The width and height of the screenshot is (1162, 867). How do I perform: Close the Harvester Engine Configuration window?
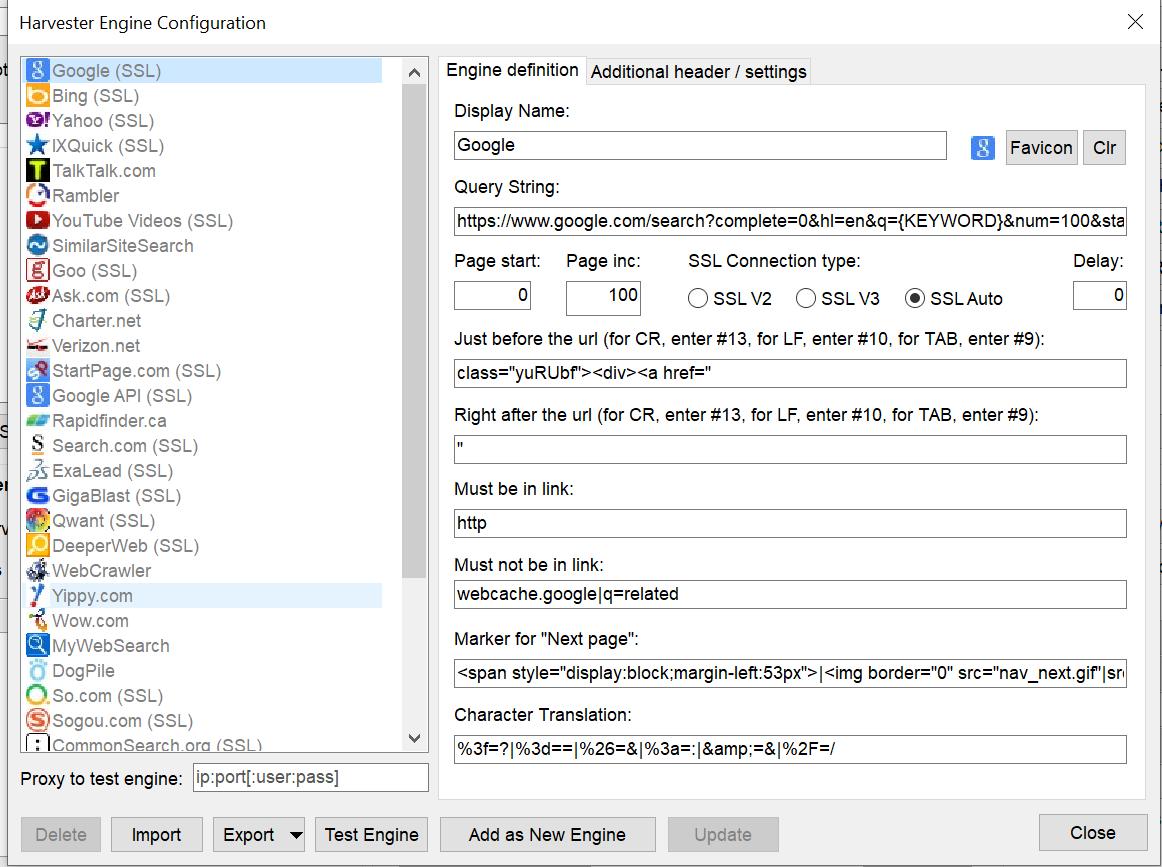[x=1135, y=21]
